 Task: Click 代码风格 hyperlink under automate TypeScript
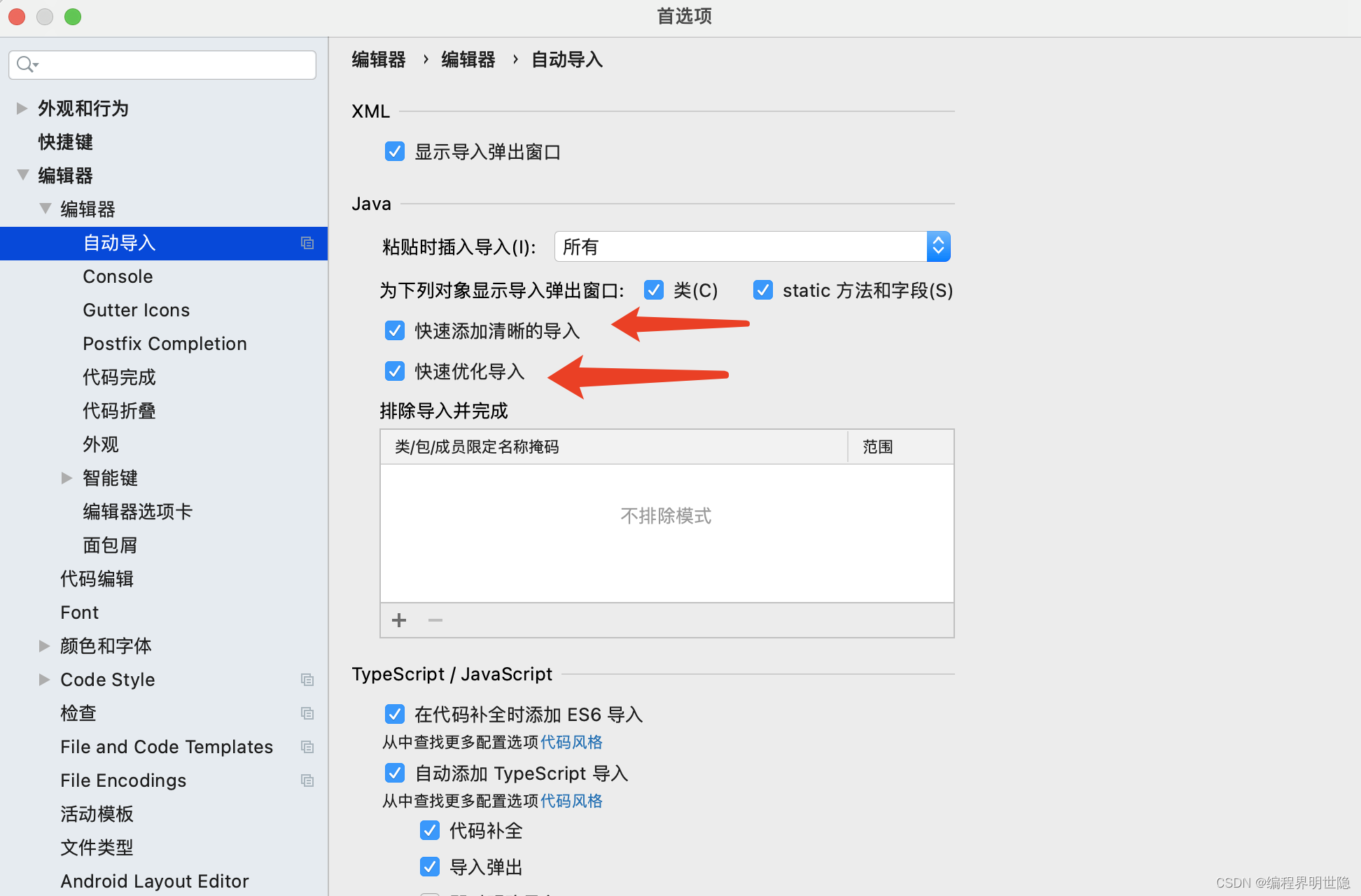(x=571, y=799)
